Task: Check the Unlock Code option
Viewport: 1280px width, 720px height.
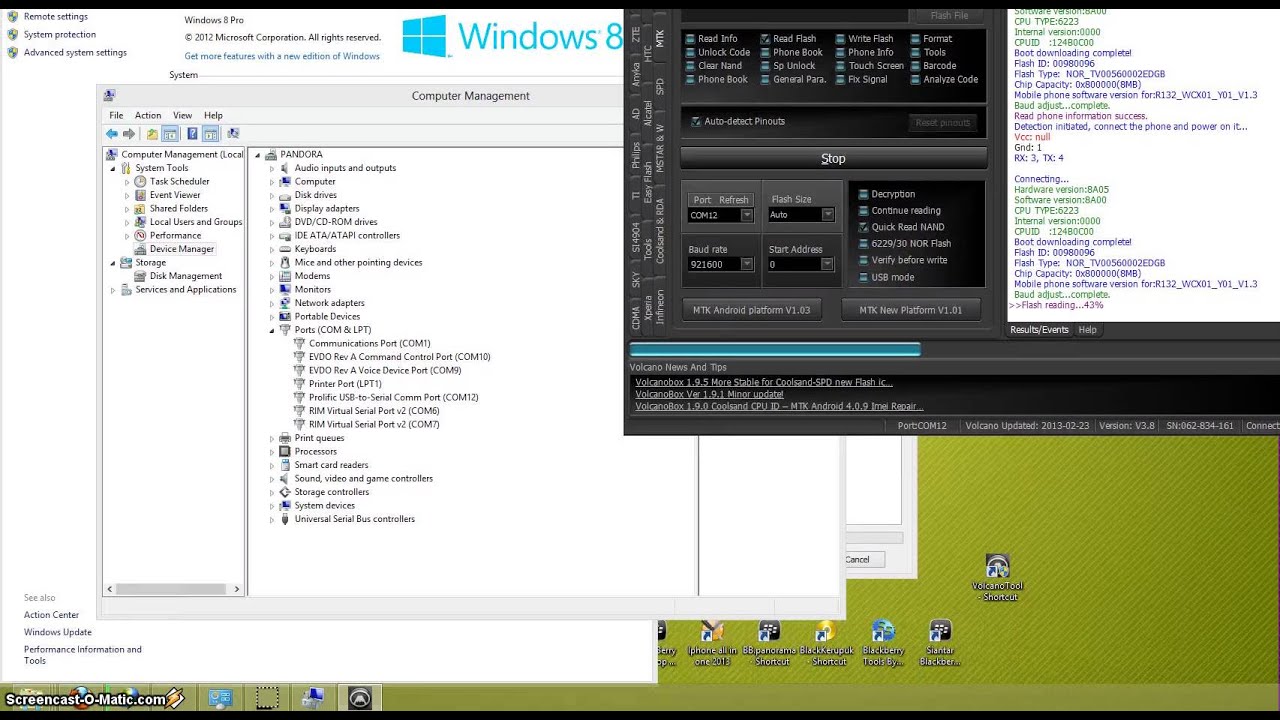Action: click(x=690, y=52)
